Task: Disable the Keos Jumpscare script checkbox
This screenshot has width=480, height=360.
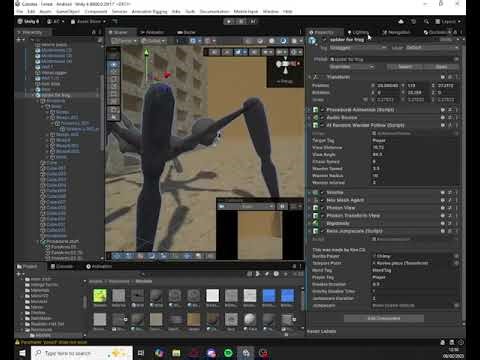Action: [322, 231]
